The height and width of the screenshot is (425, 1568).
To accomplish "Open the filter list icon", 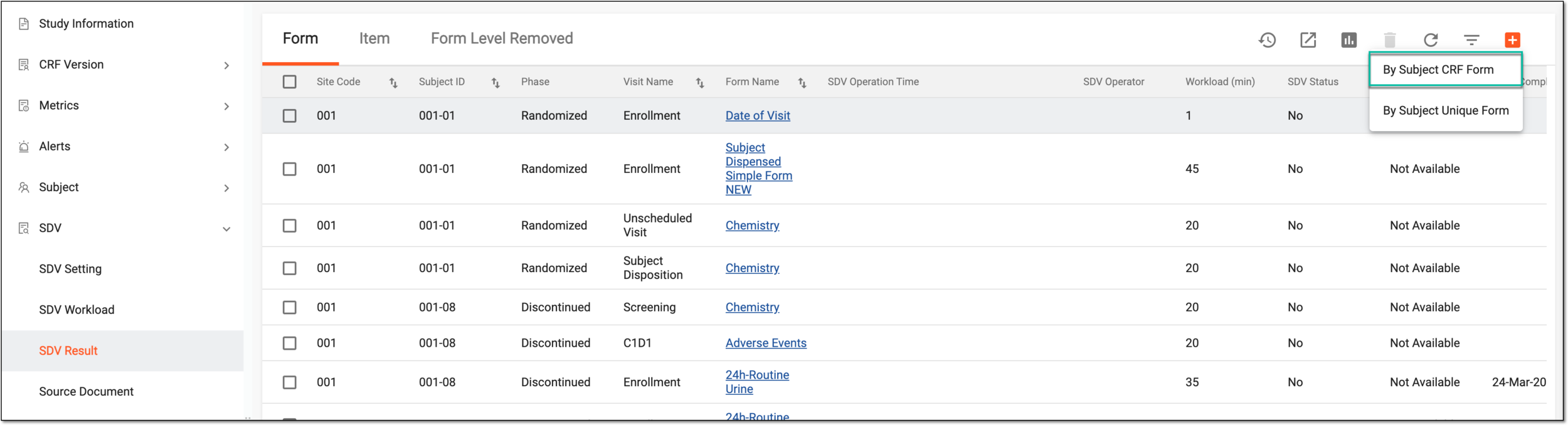I will 1471,40.
